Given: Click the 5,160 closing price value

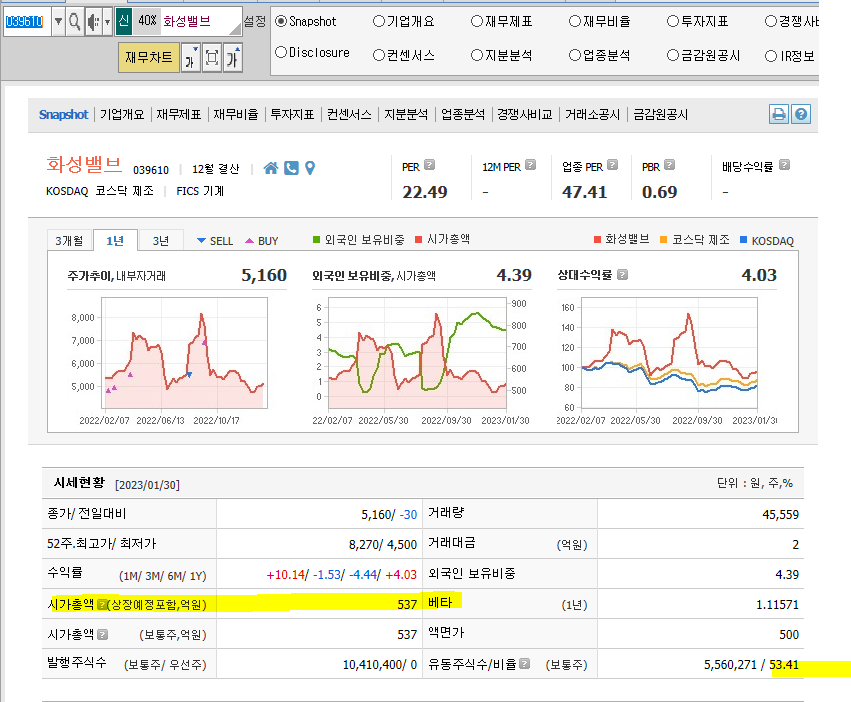Looking at the screenshot, I should [376, 515].
